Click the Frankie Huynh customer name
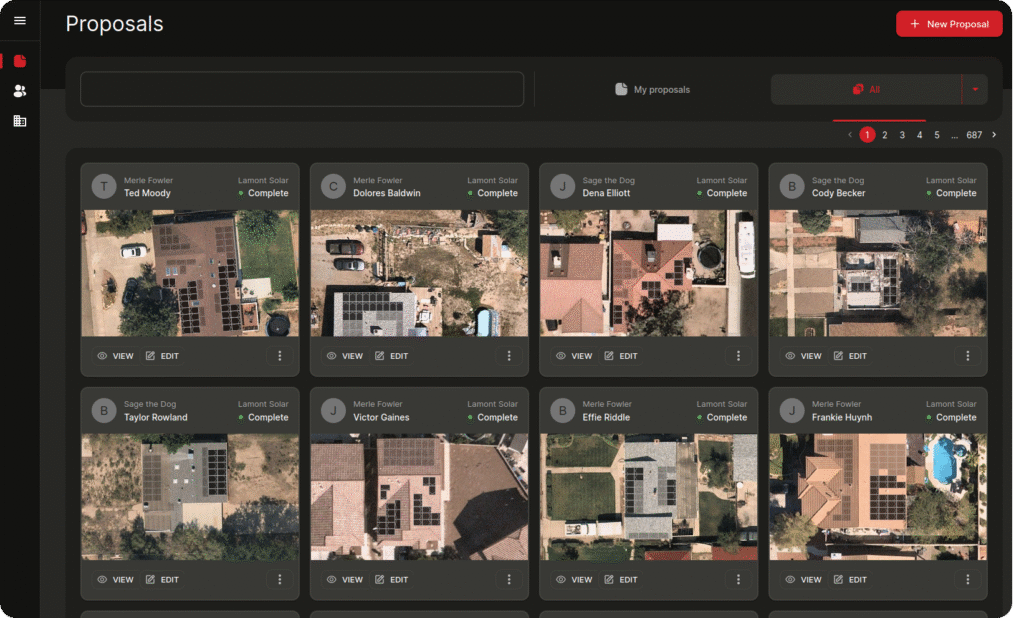 841,417
